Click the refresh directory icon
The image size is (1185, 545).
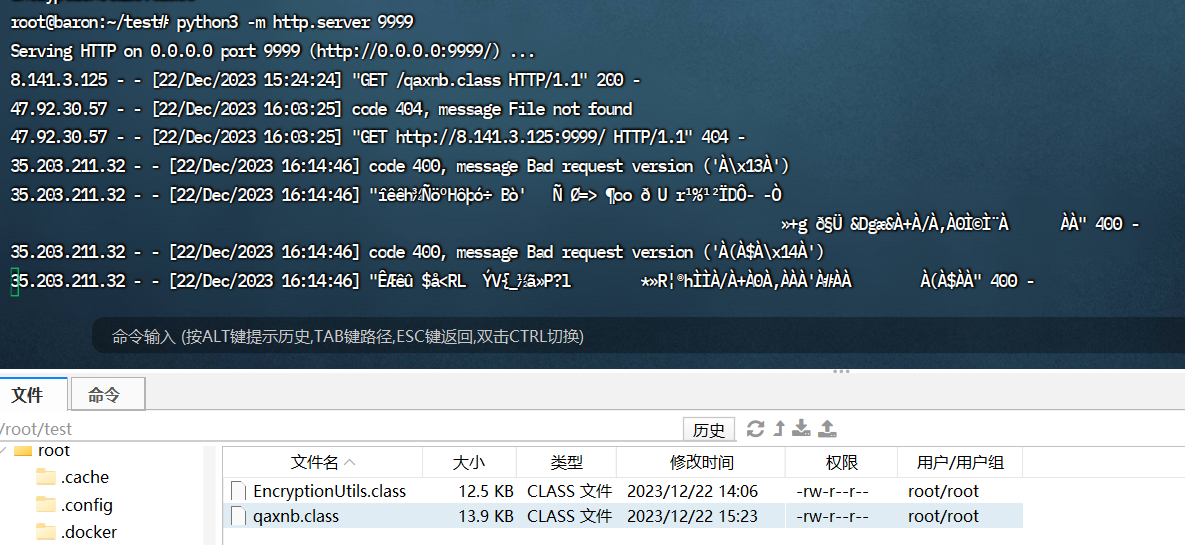(x=755, y=429)
